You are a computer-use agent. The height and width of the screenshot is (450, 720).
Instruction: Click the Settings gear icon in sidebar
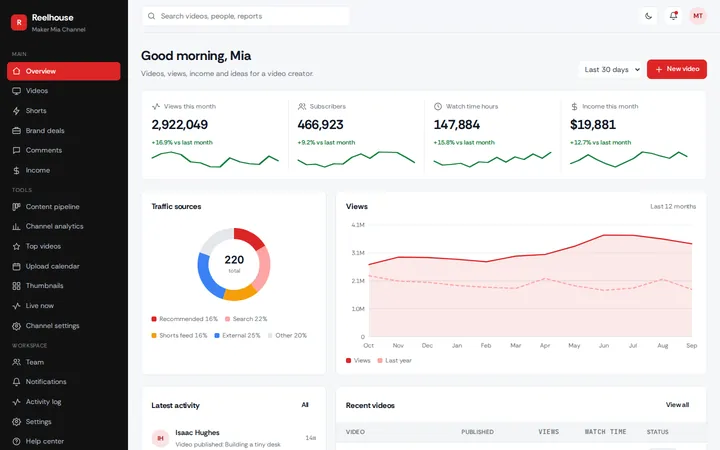[17, 422]
